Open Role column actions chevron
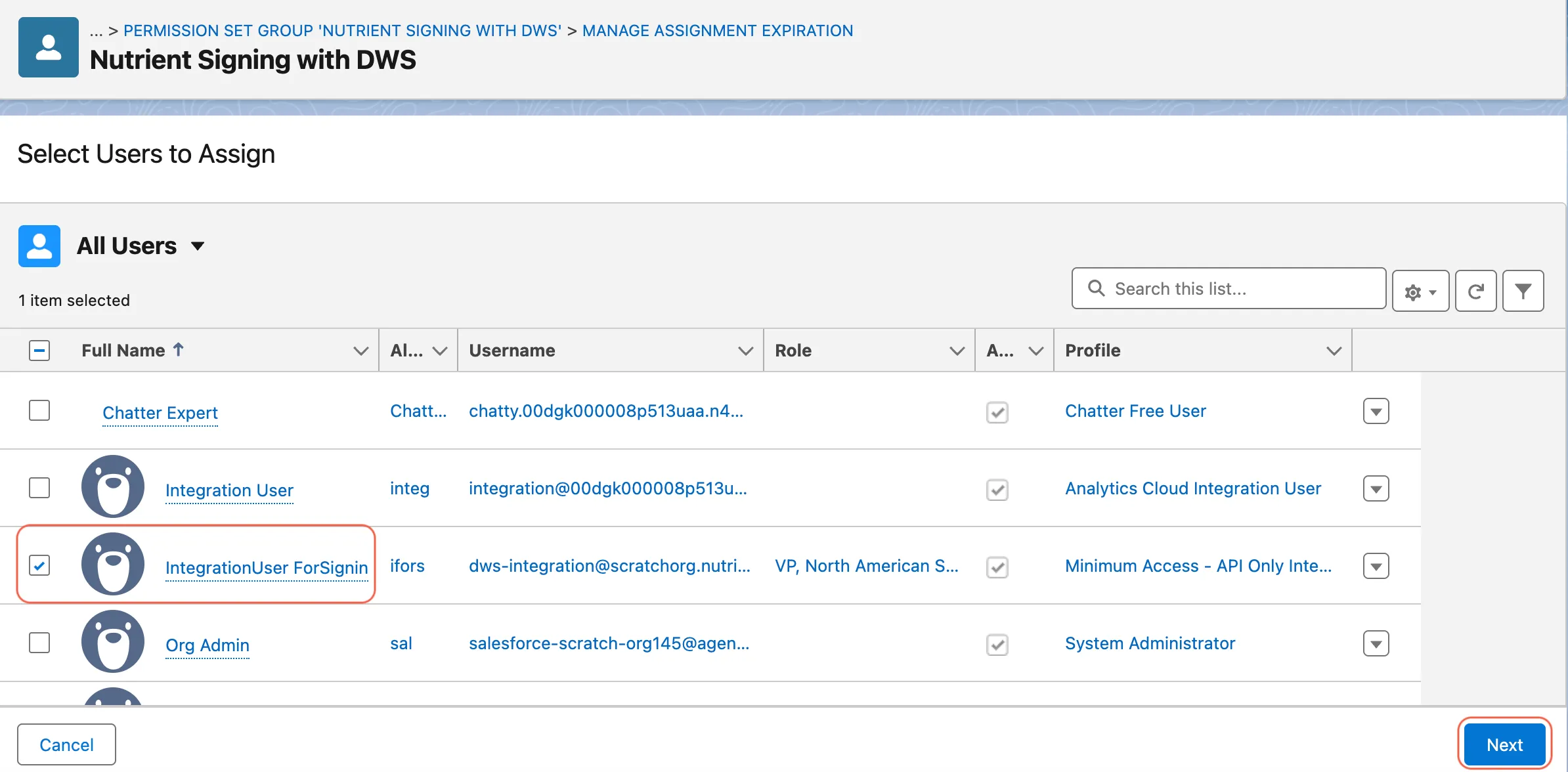The width and height of the screenshot is (1568, 772). tap(957, 351)
